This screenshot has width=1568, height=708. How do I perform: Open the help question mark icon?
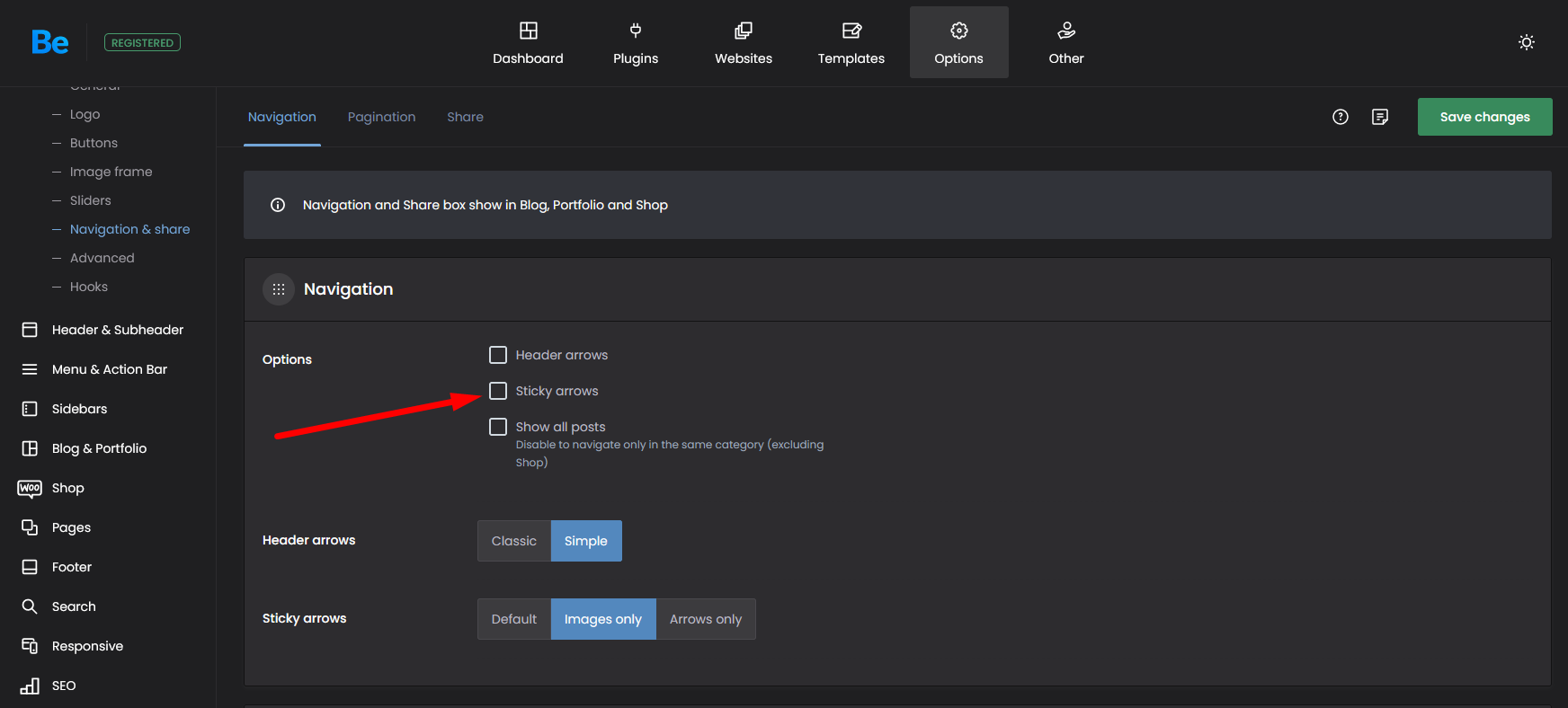(1341, 117)
